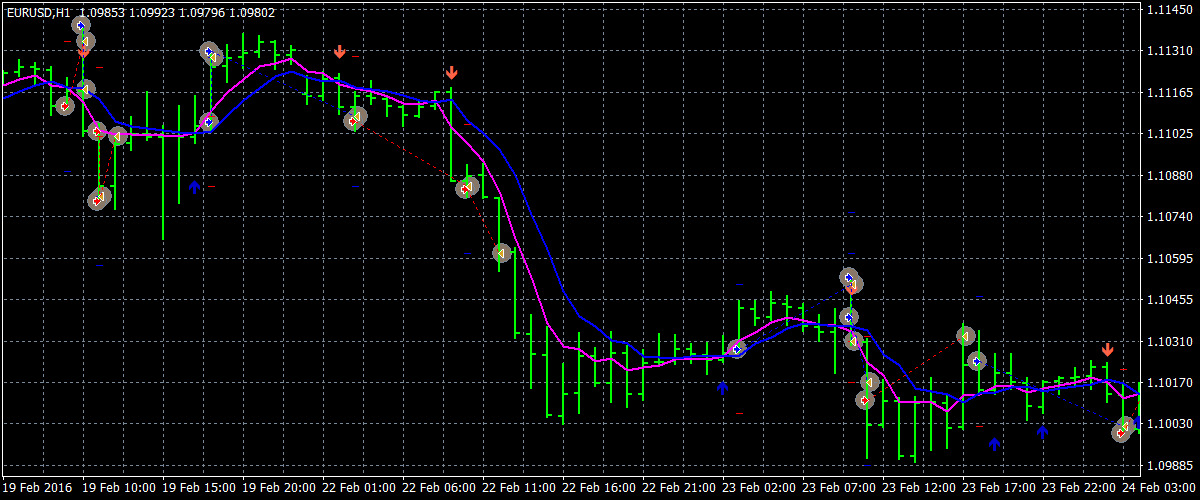This screenshot has width=1200, height=500.
Task: Select the trade marker on the steep 22 Feb 11:00 decline
Action: 502,253
